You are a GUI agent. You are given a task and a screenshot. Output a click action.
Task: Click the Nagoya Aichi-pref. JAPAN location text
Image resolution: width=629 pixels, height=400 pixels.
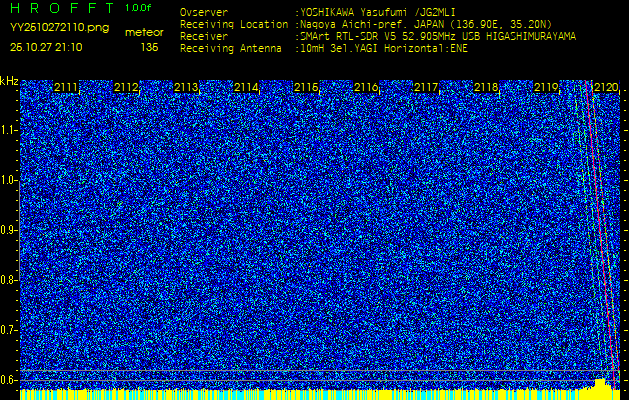pyautogui.click(x=426, y=24)
